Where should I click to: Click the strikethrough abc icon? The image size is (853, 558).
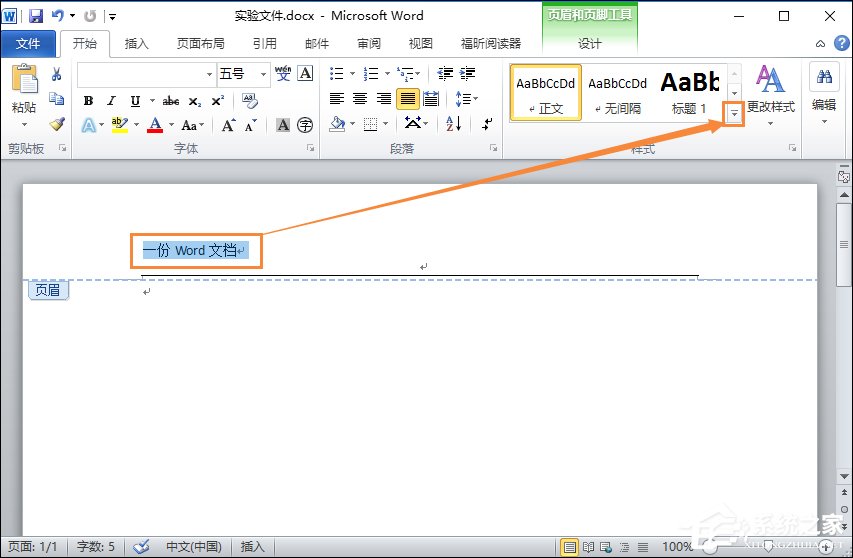click(171, 101)
